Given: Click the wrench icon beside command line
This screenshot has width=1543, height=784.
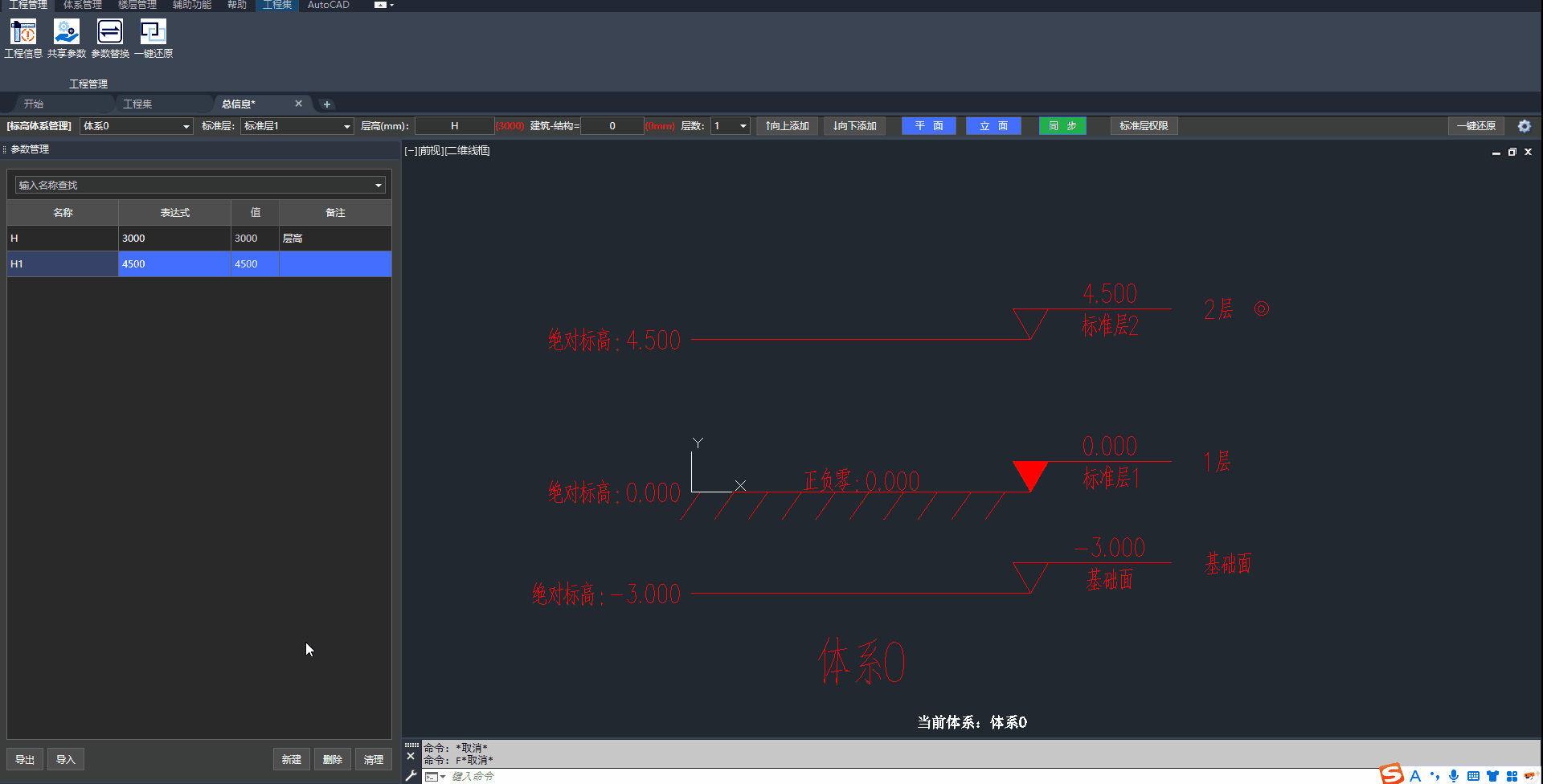Looking at the screenshot, I should pyautogui.click(x=411, y=776).
